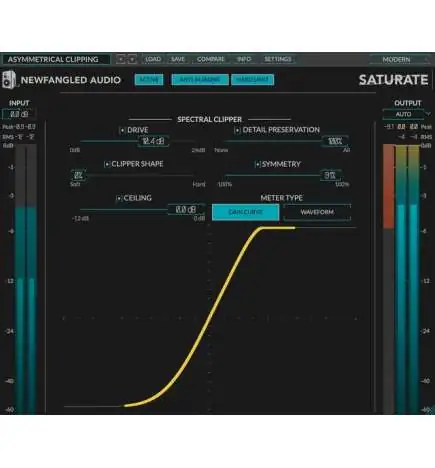Click the red gain reduction meter

point(388,279)
